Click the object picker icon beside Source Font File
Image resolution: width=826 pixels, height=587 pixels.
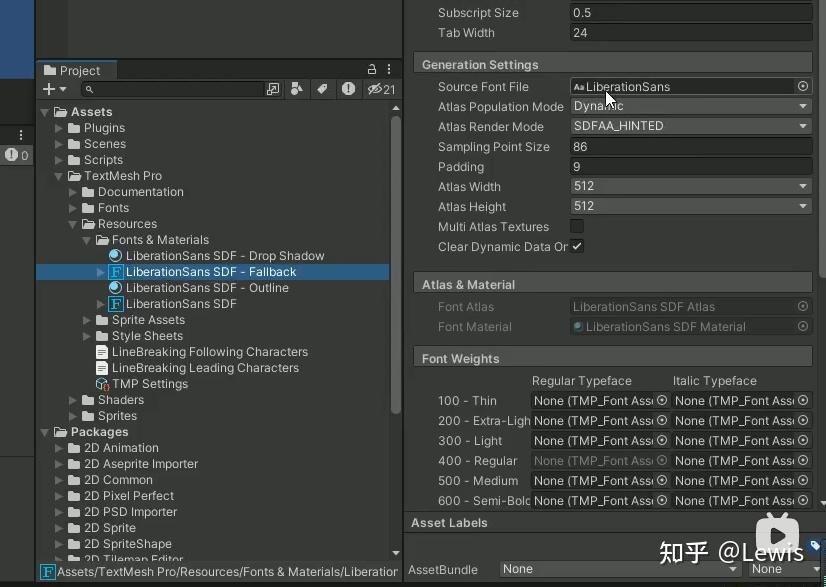(803, 86)
